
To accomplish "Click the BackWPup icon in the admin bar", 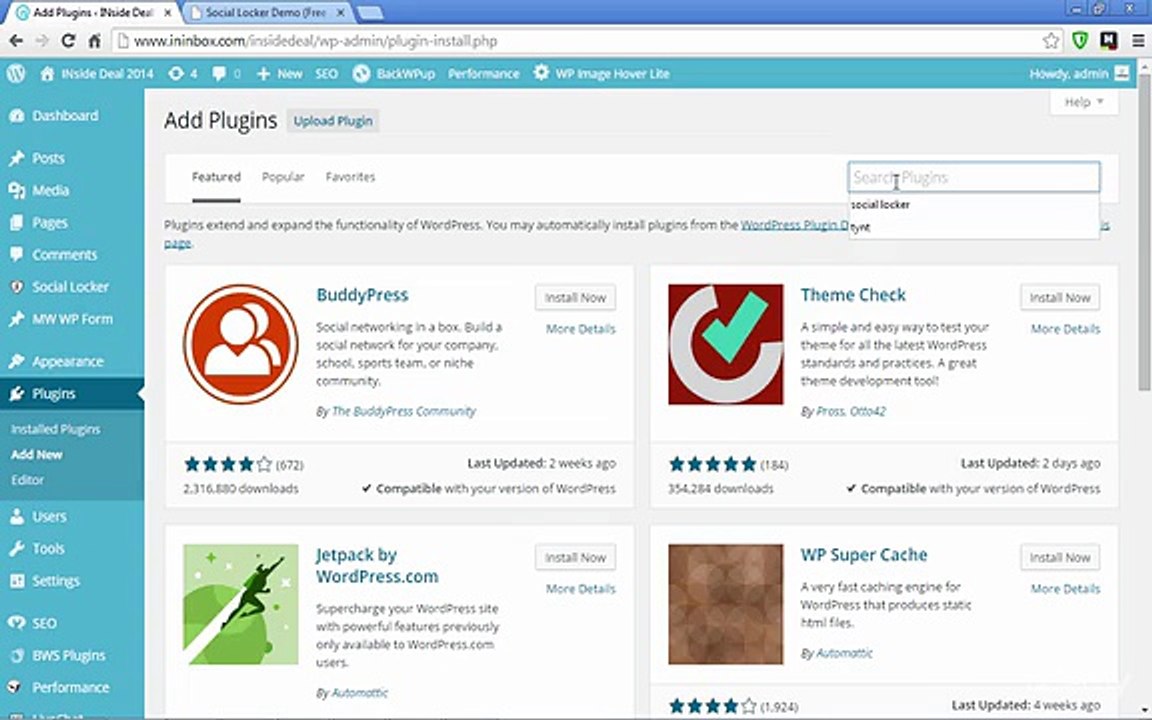I will pos(361,73).
